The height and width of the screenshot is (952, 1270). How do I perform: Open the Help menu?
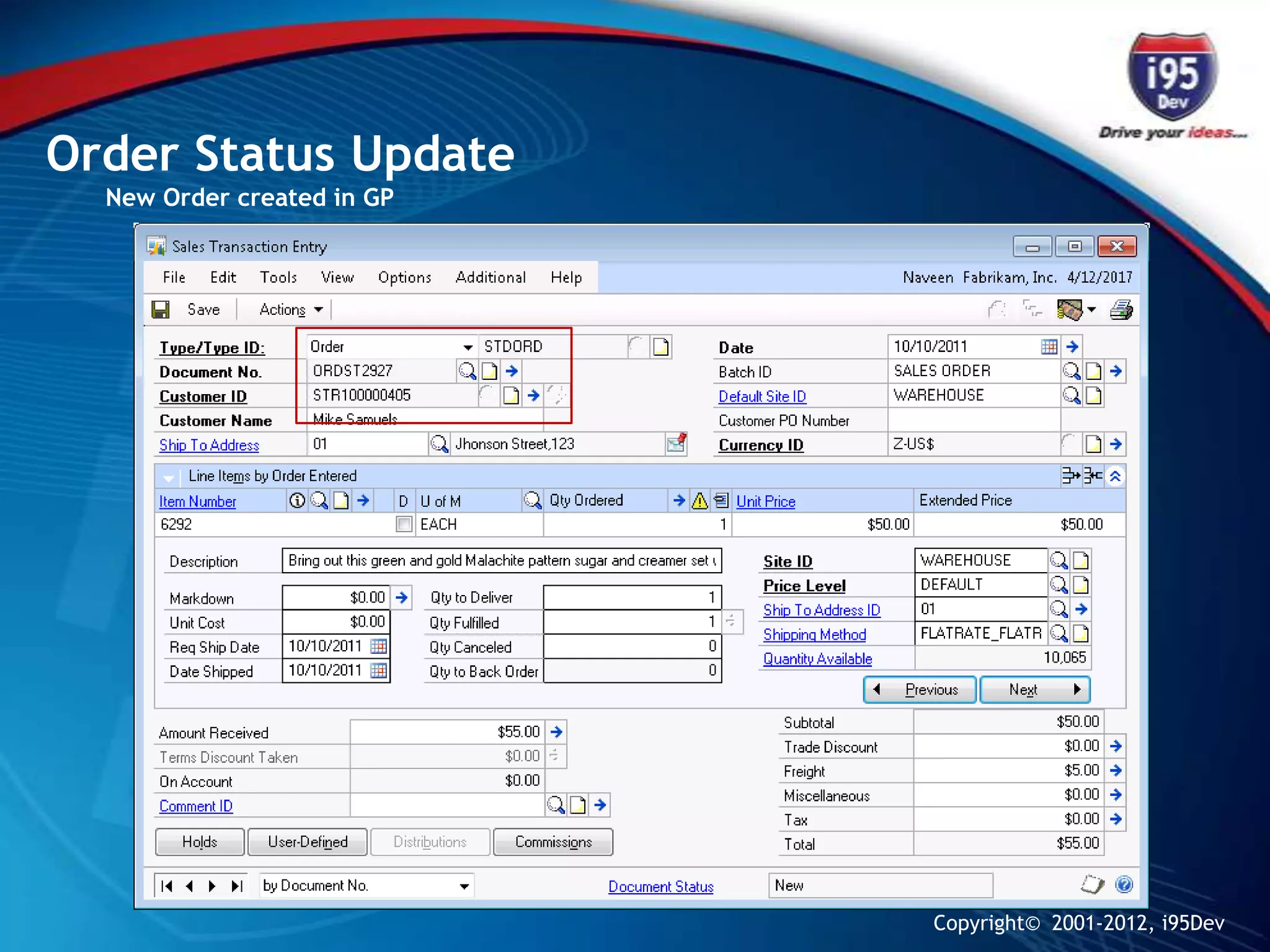(x=566, y=277)
